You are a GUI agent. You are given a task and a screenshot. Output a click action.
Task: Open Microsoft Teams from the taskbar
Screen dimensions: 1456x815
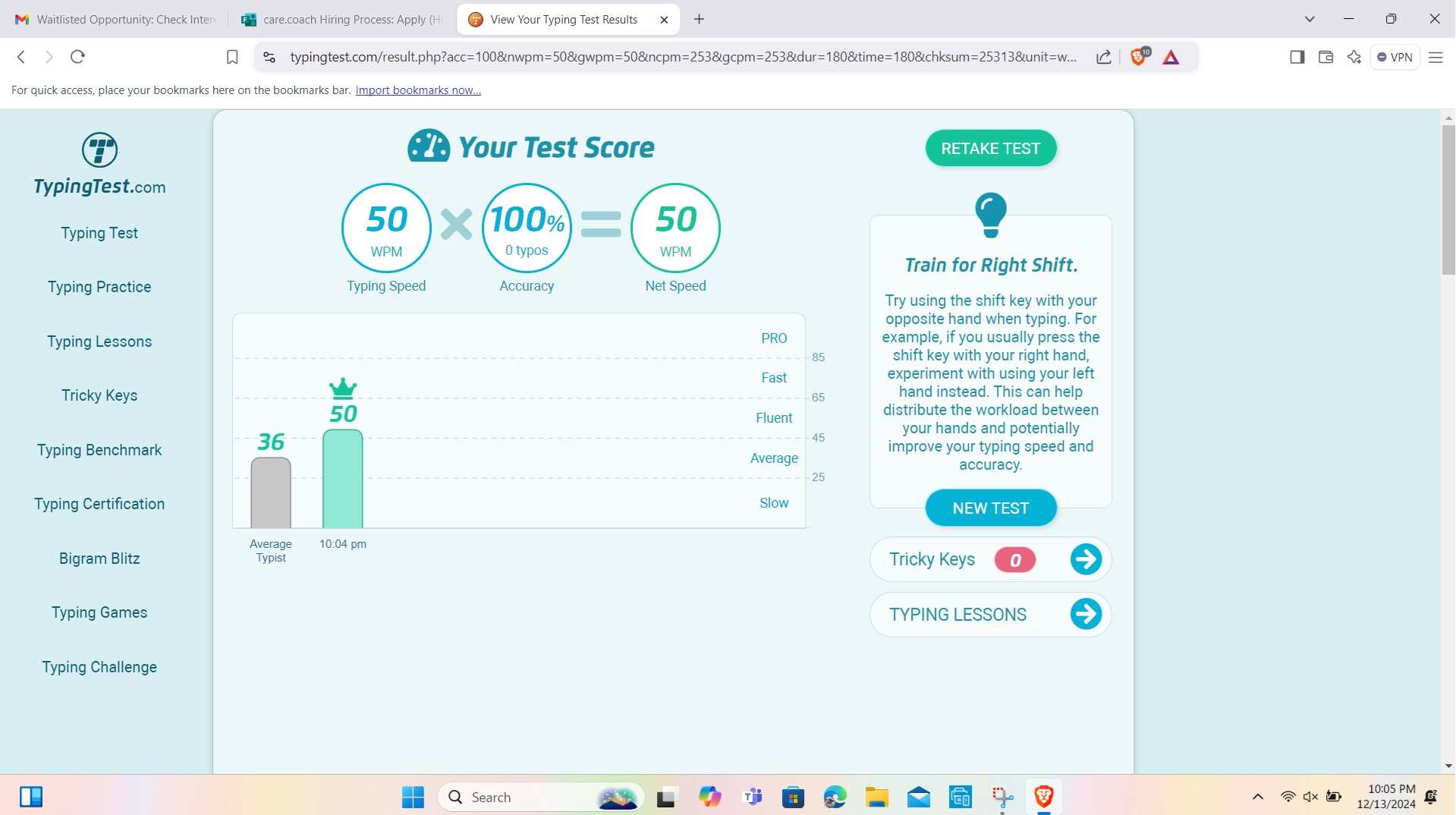pos(752,797)
